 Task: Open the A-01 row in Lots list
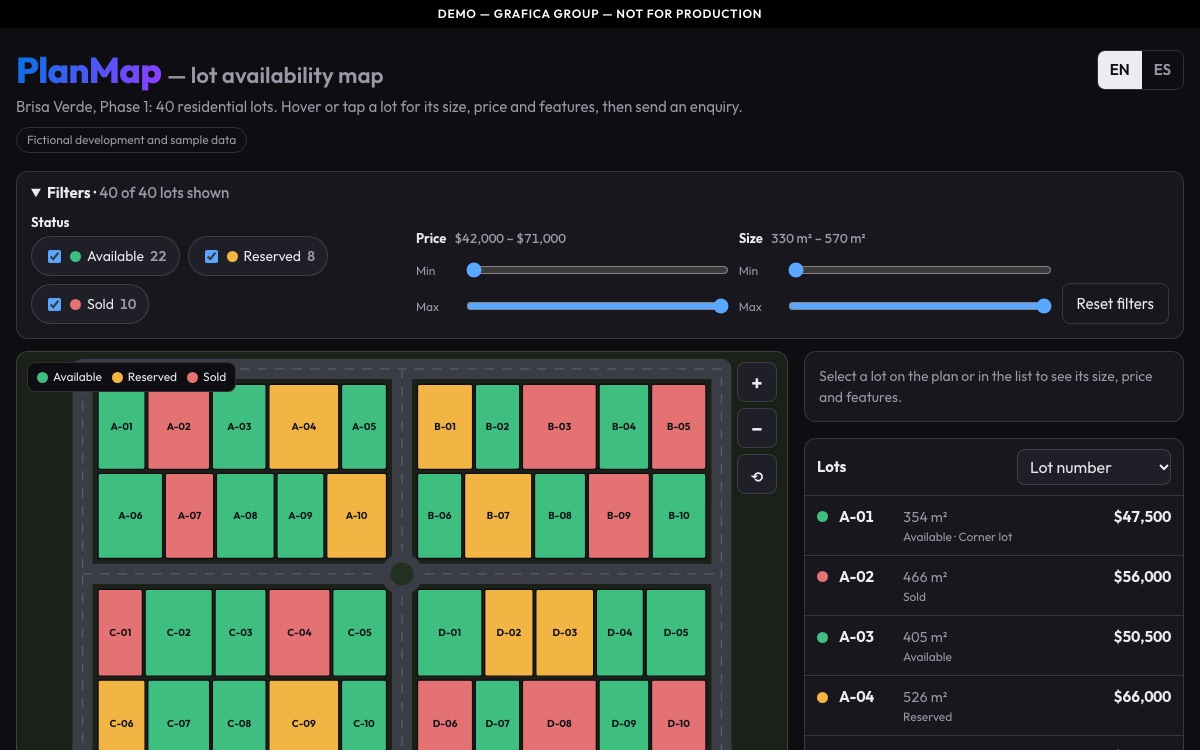click(x=994, y=526)
